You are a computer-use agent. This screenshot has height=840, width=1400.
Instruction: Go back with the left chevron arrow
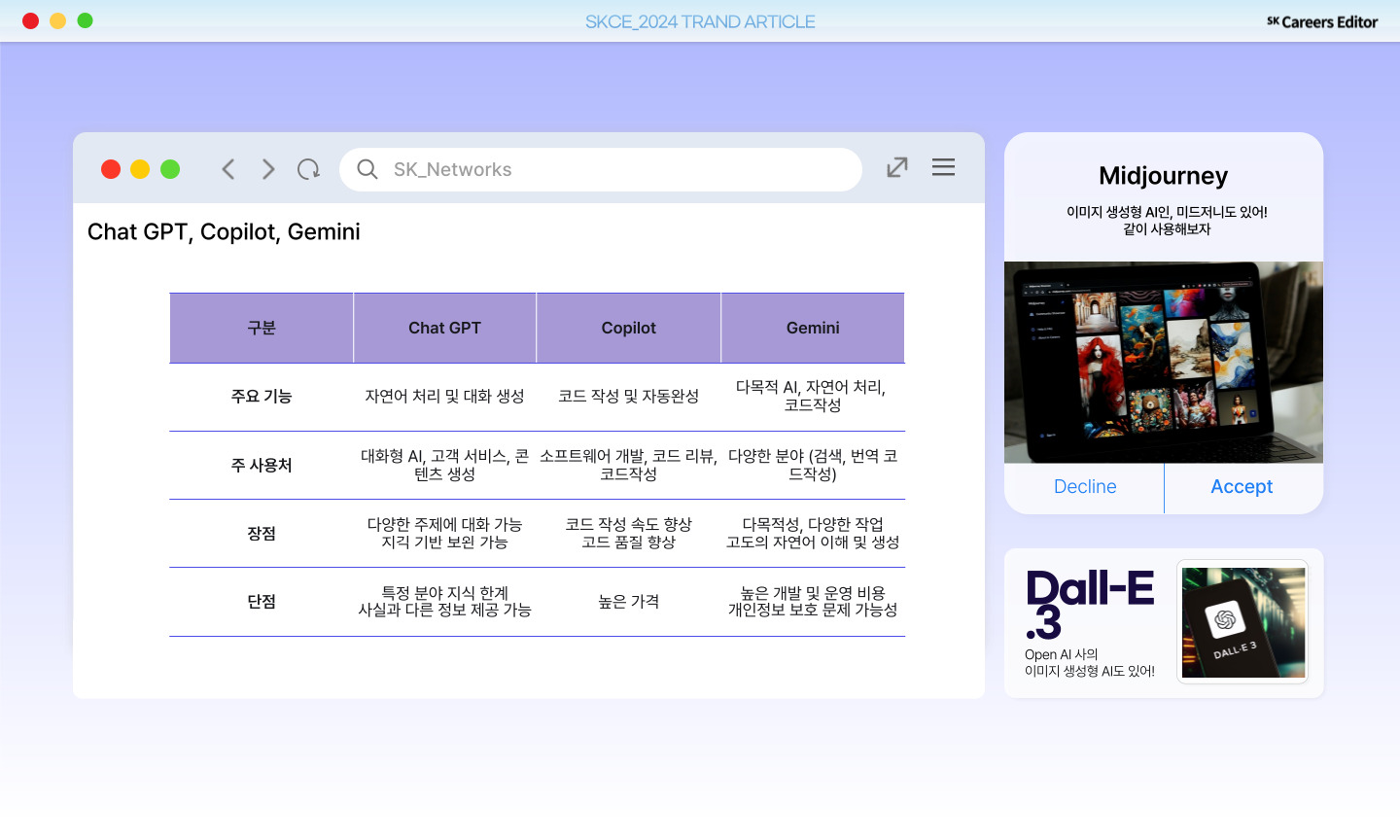tap(228, 169)
